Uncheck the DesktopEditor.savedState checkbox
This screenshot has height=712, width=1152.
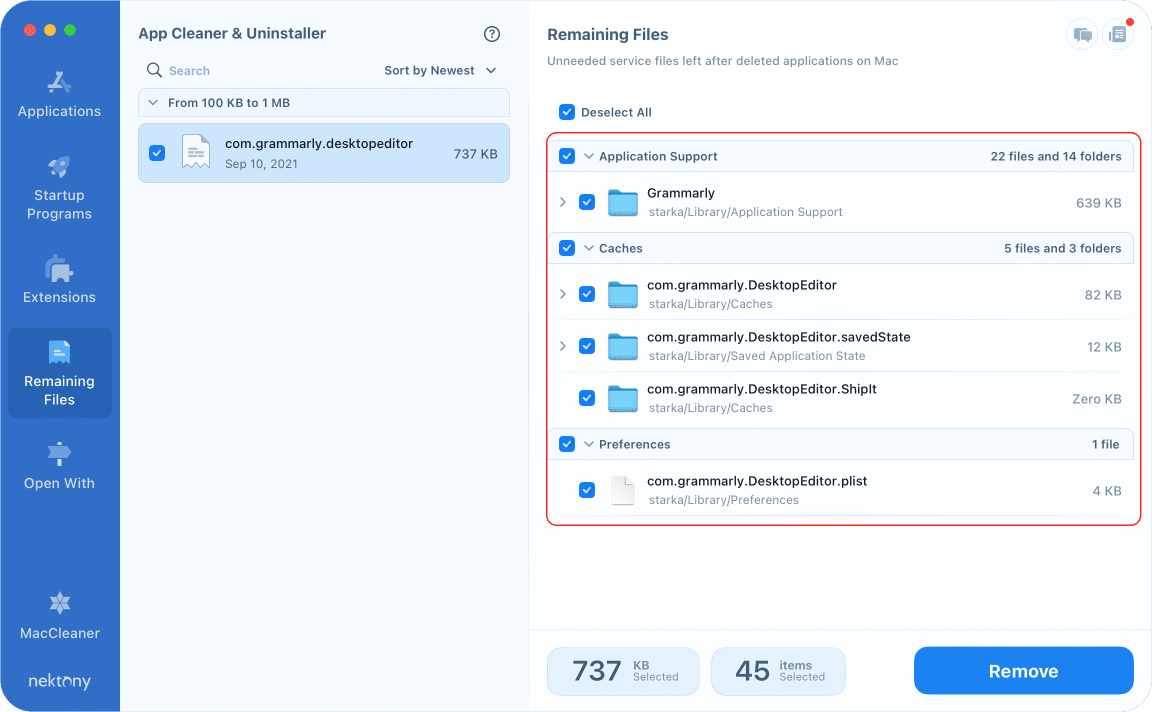pyautogui.click(x=586, y=346)
